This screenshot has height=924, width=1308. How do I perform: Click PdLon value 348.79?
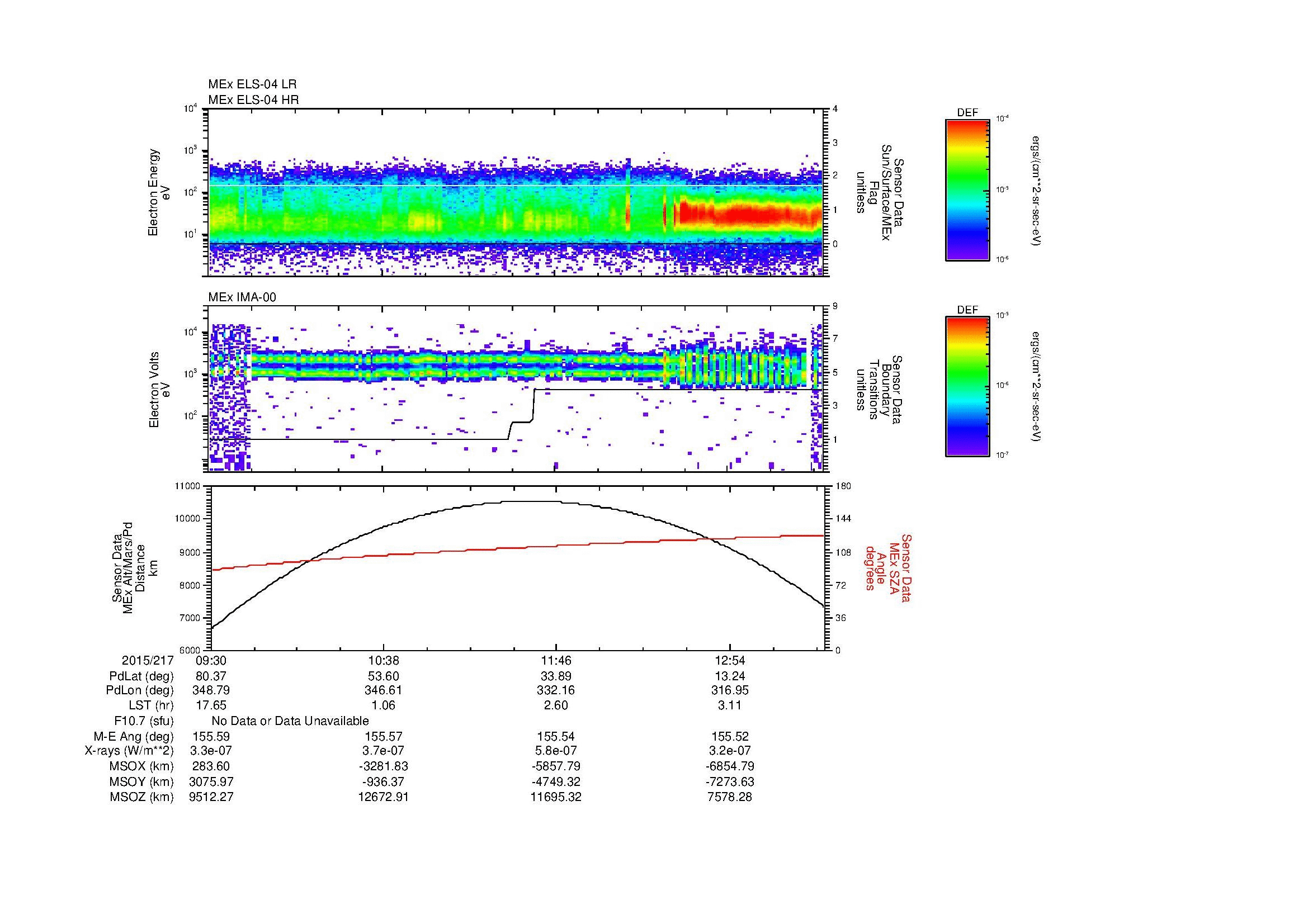pos(211,690)
